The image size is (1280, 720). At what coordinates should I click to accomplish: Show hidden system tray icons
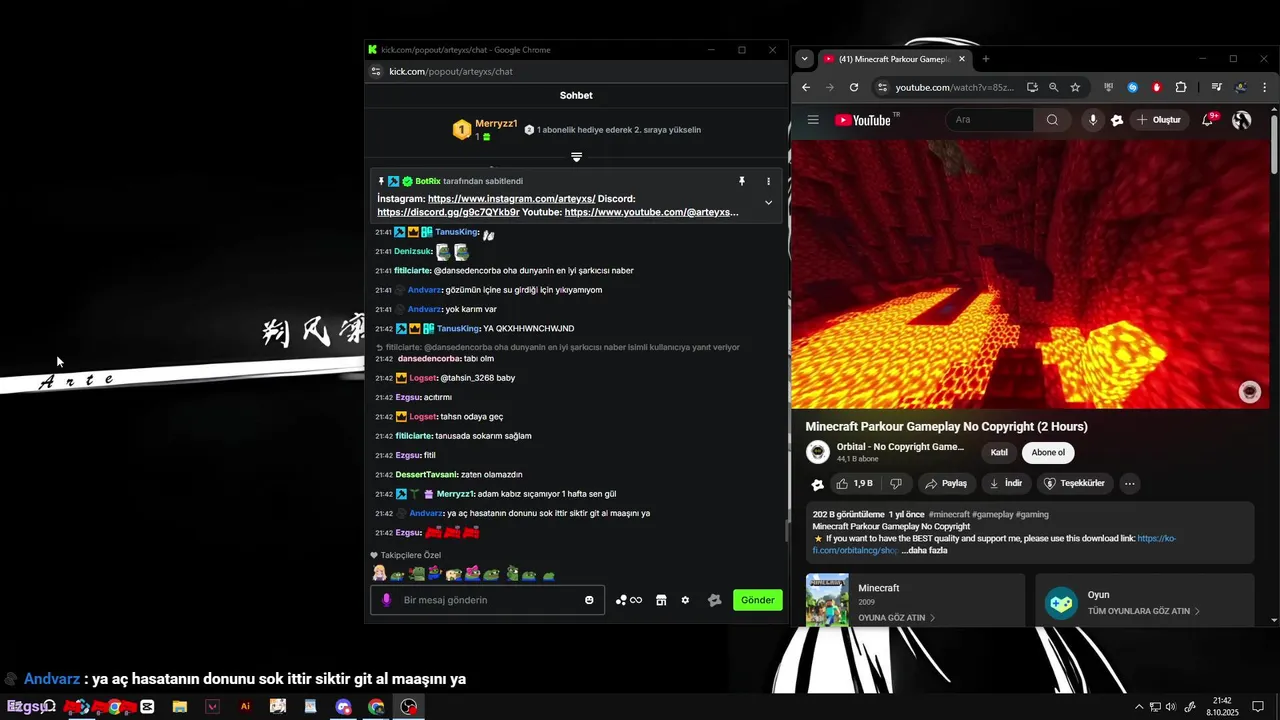click(1138, 707)
